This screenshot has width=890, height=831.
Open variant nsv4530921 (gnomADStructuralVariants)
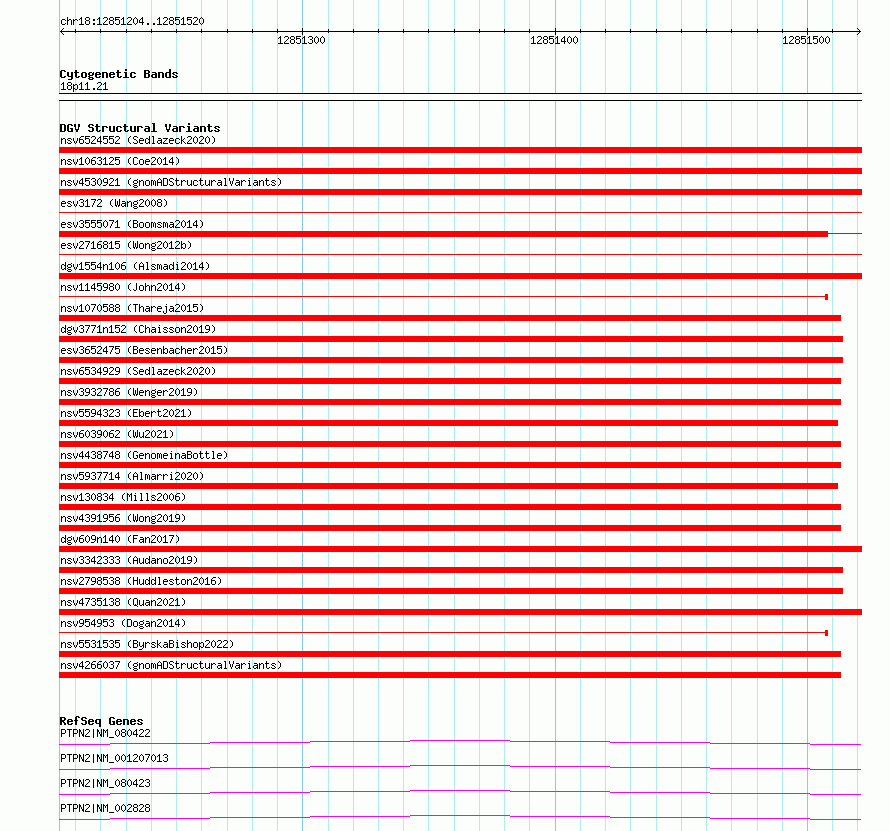coord(171,182)
